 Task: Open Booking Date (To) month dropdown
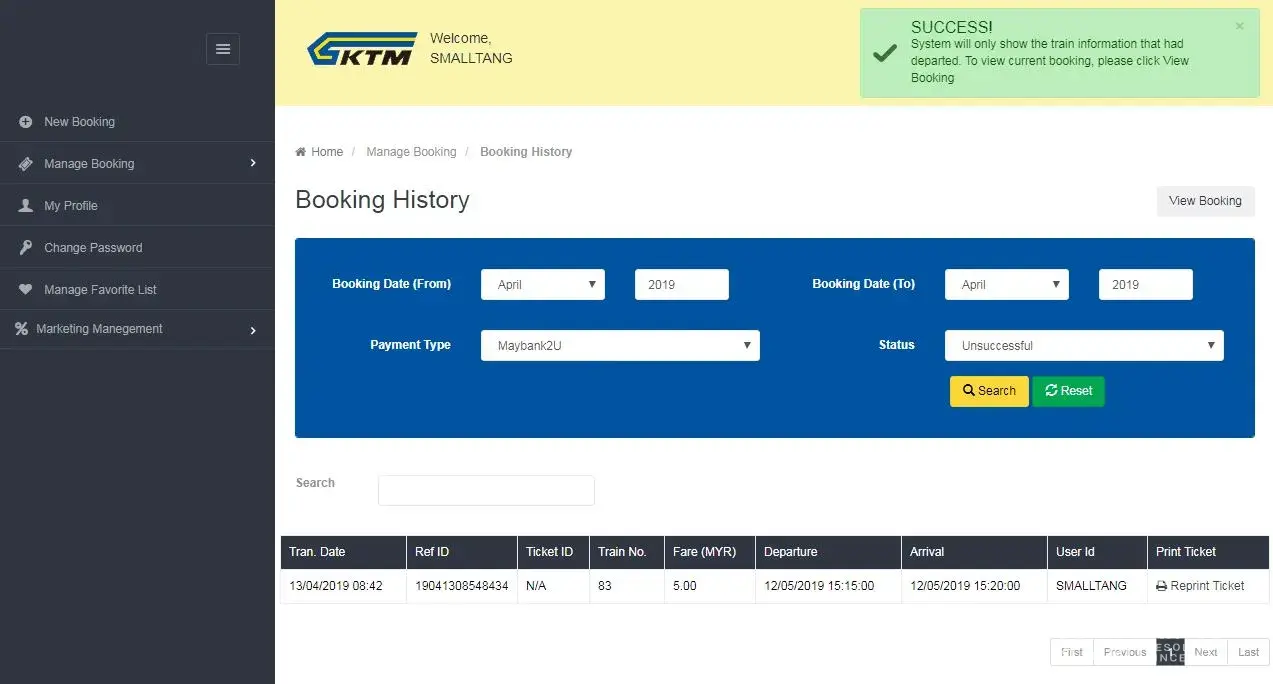[x=1006, y=285]
